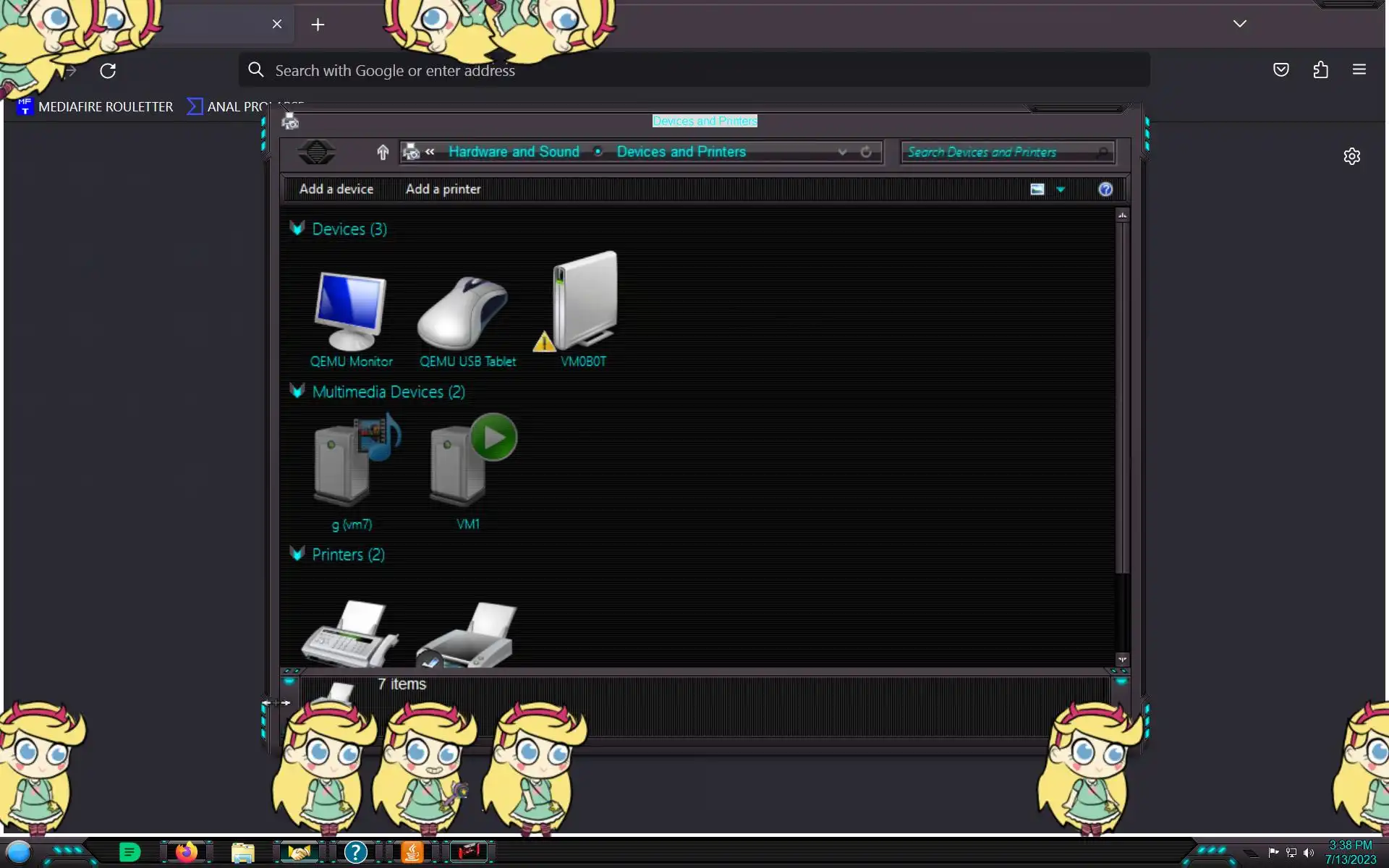The height and width of the screenshot is (868, 1389).
Task: Collapse the Printers (2) group
Action: pos(297,554)
